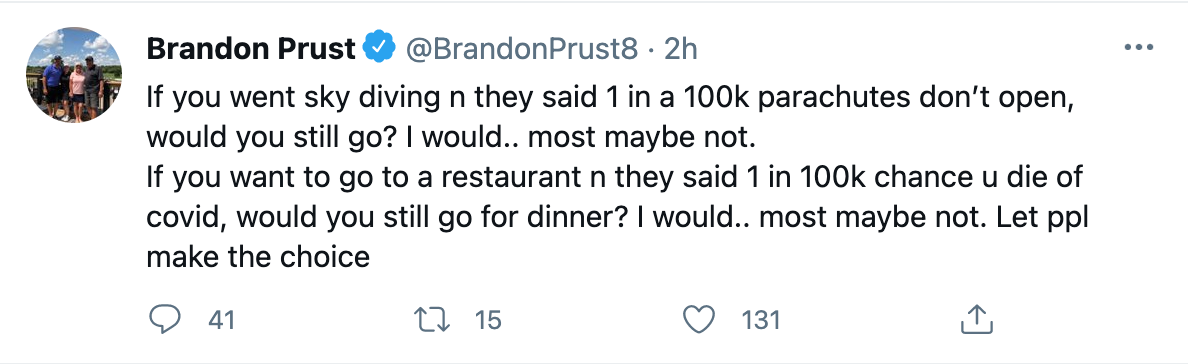
Task: Click the line starting 'covid, would you still go'
Action: click(x=617, y=218)
